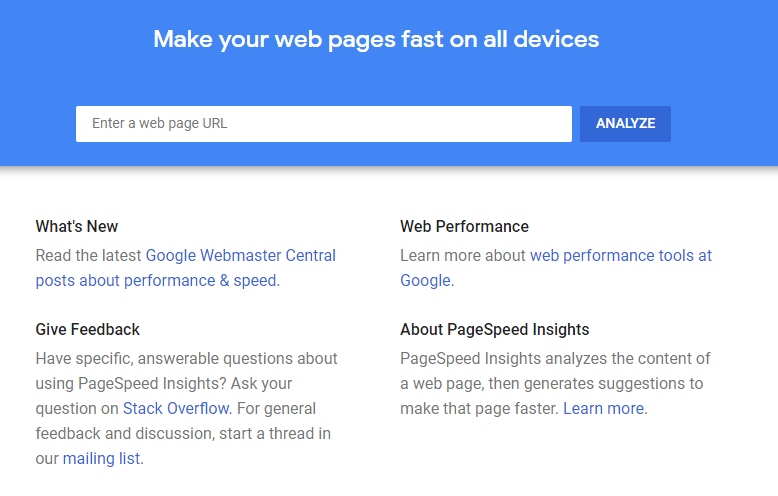Click the Web Performance heading

point(464,227)
